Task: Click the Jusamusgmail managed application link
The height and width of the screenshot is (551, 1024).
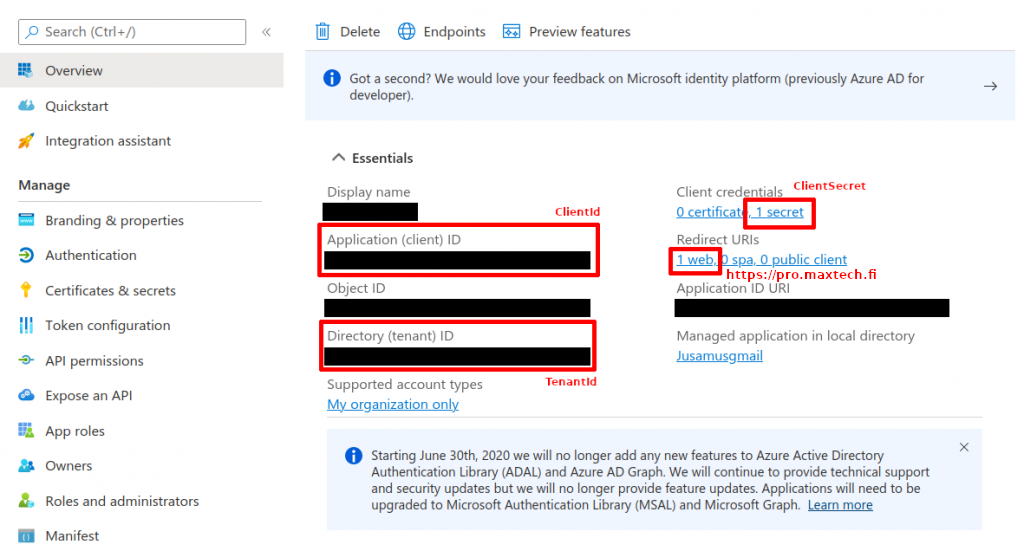Action: tap(719, 356)
